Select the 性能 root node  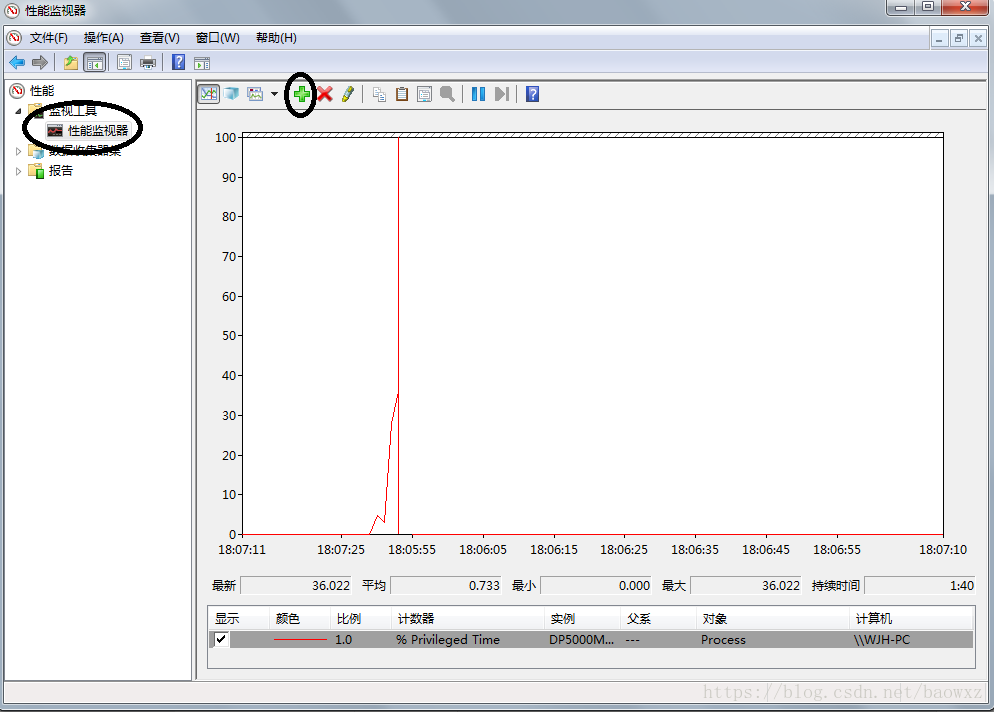42,91
